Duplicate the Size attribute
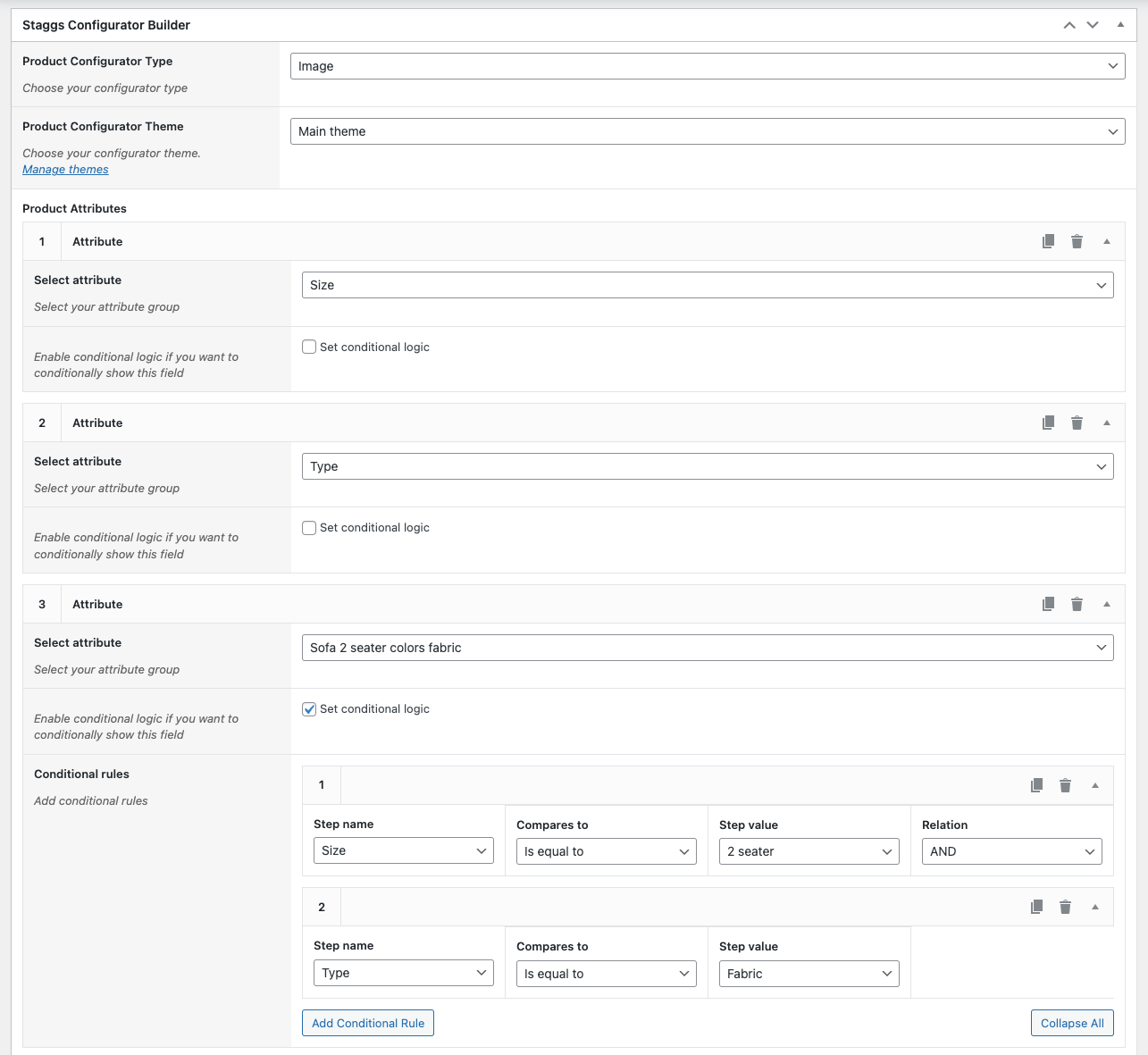The image size is (1148, 1055). point(1048,241)
